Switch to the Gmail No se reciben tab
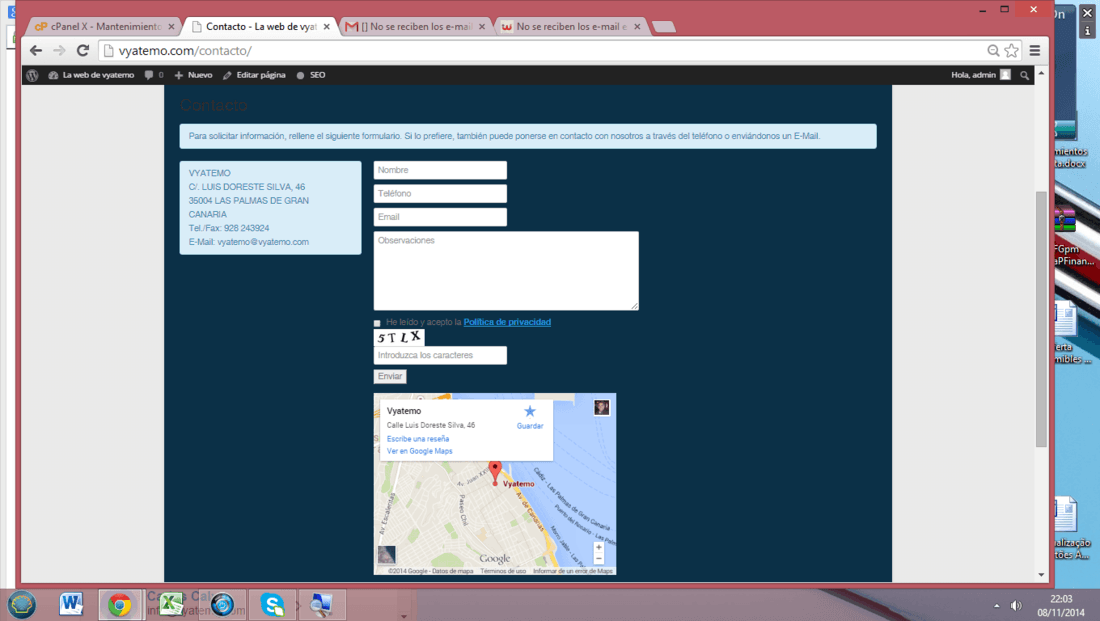 tap(415, 27)
